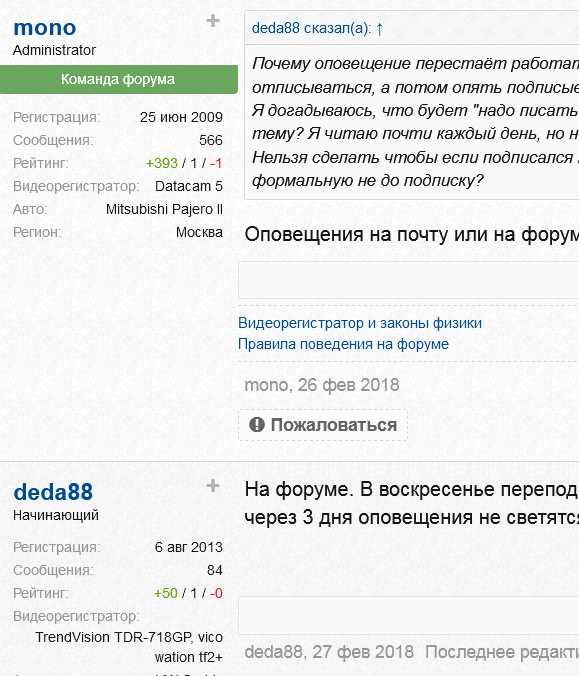The height and width of the screenshot is (676, 579).
Task: Click the +50 positive rating for deda88
Action: click(166, 593)
